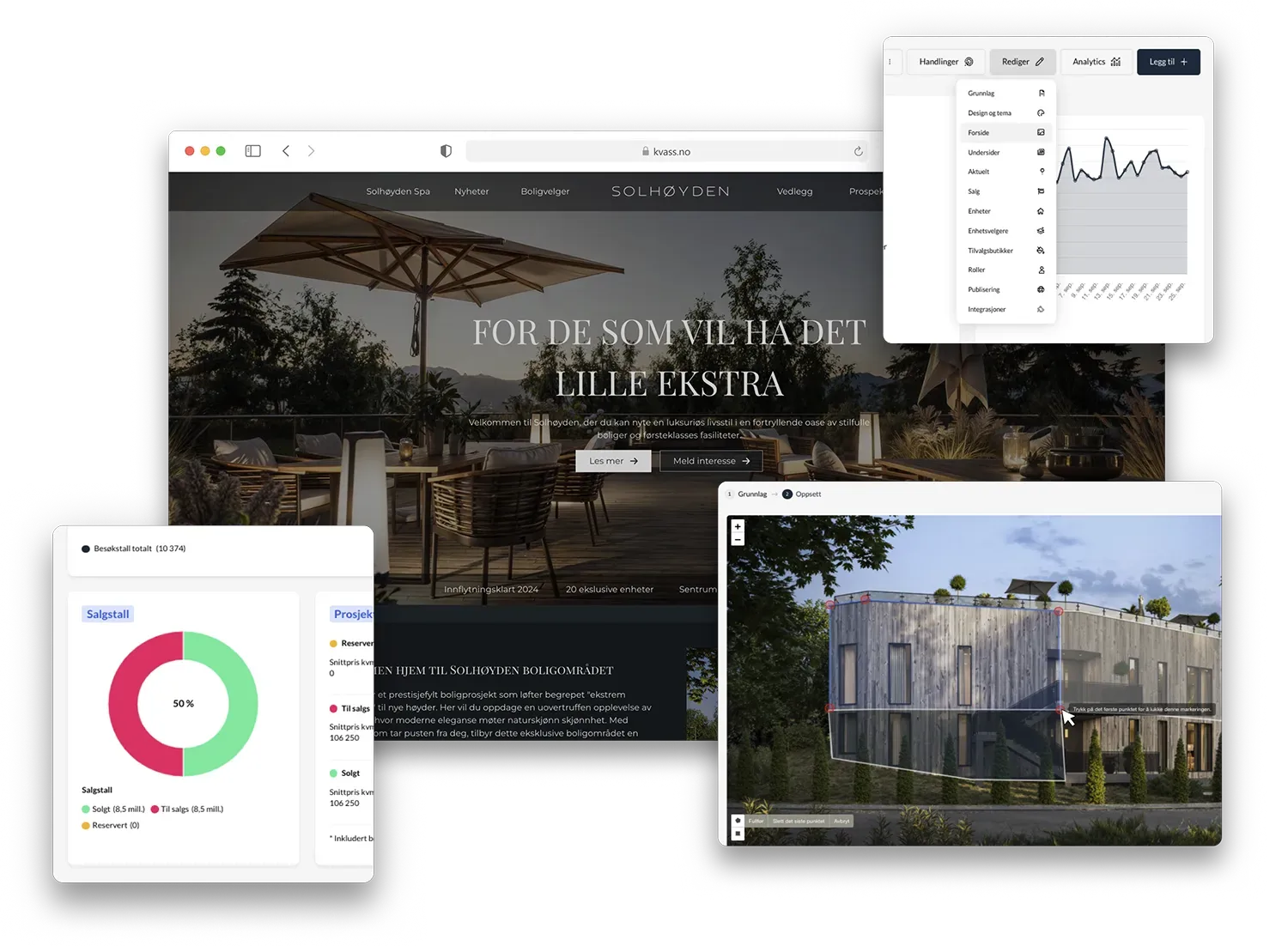This screenshot has height=946, width=1288.
Task: Click the browser back arrow
Action: point(286,151)
